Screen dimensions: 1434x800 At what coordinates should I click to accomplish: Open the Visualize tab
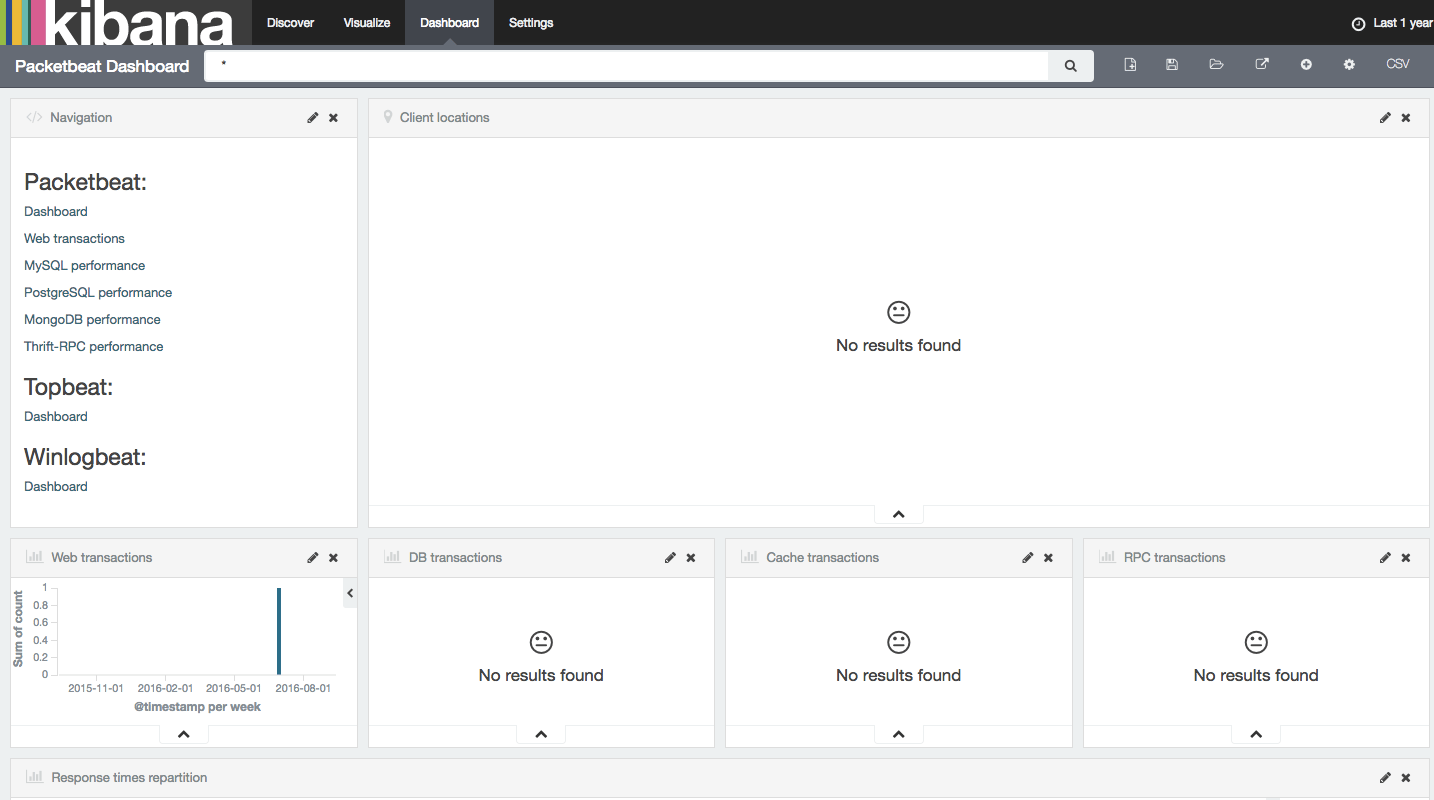coord(367,22)
